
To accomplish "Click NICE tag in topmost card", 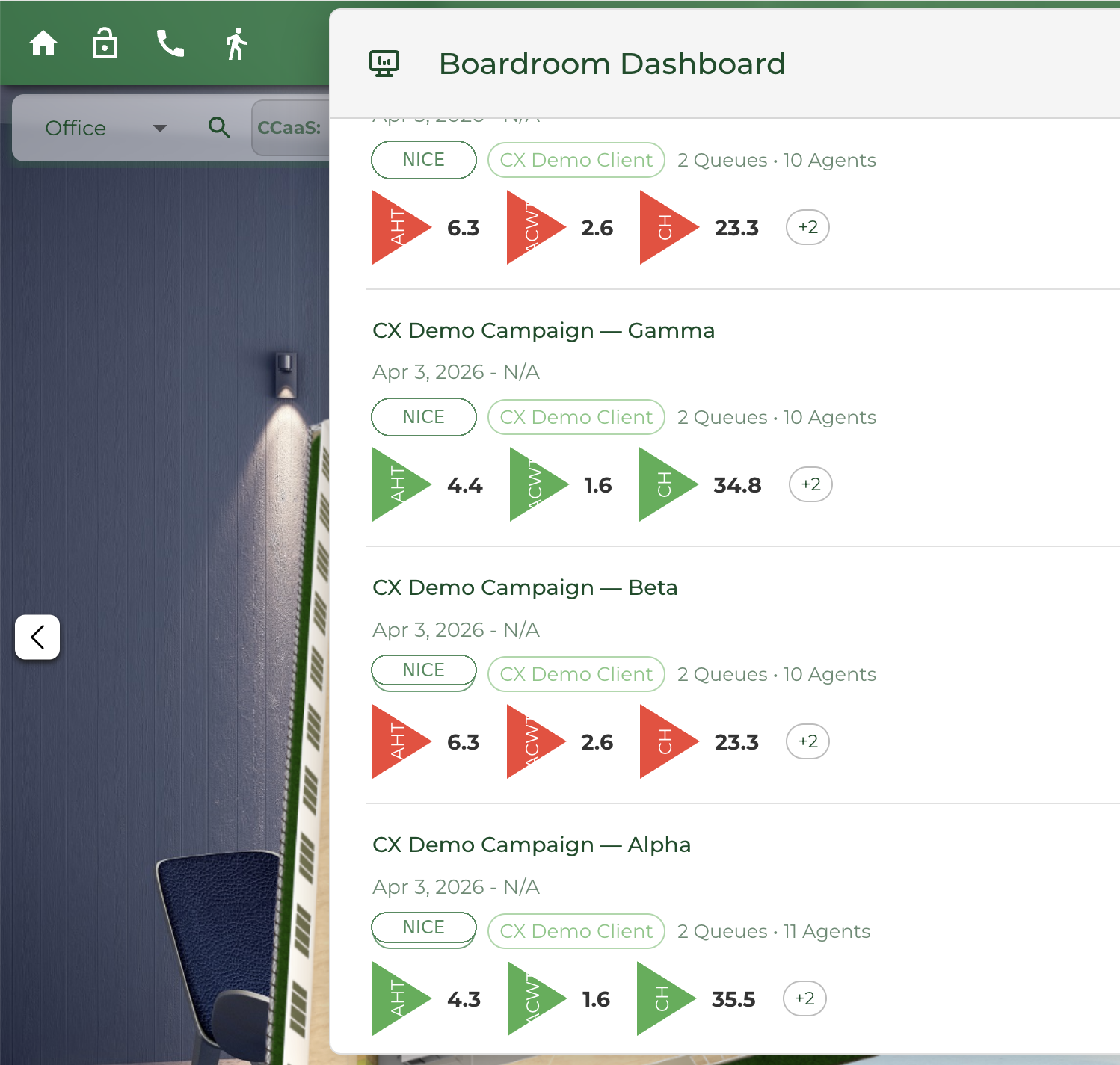I will click(x=424, y=160).
